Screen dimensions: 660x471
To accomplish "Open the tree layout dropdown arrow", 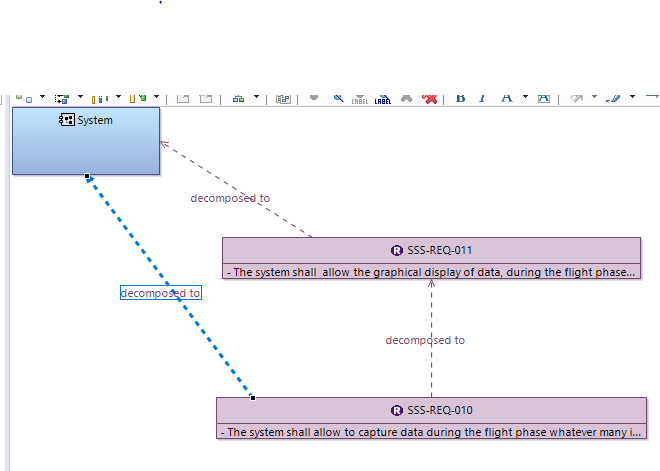I will coord(256,97).
